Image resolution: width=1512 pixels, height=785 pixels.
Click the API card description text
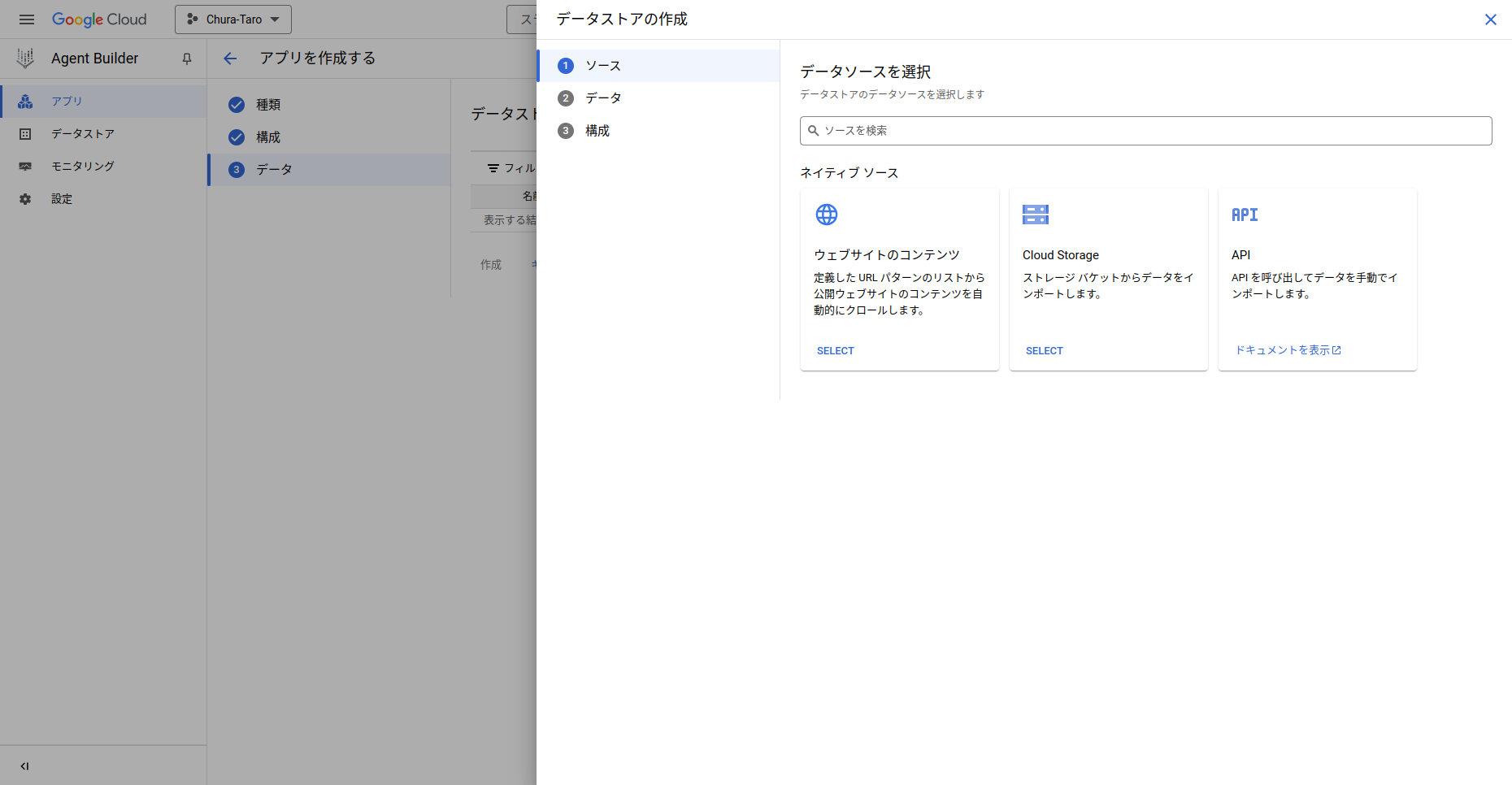coord(1315,286)
